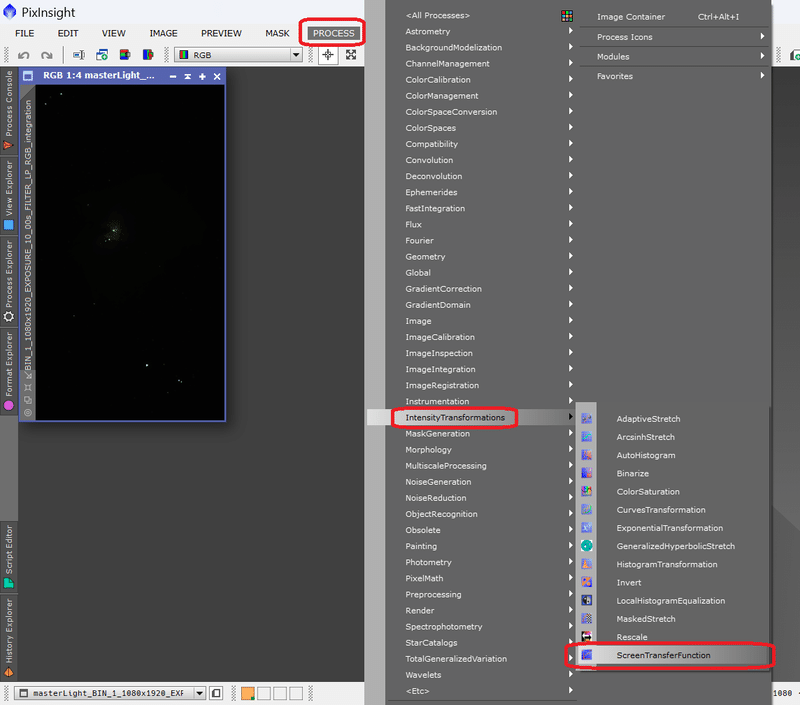Image resolution: width=800 pixels, height=705 pixels.
Task: Click the Rescale process icon
Action: (x=587, y=637)
